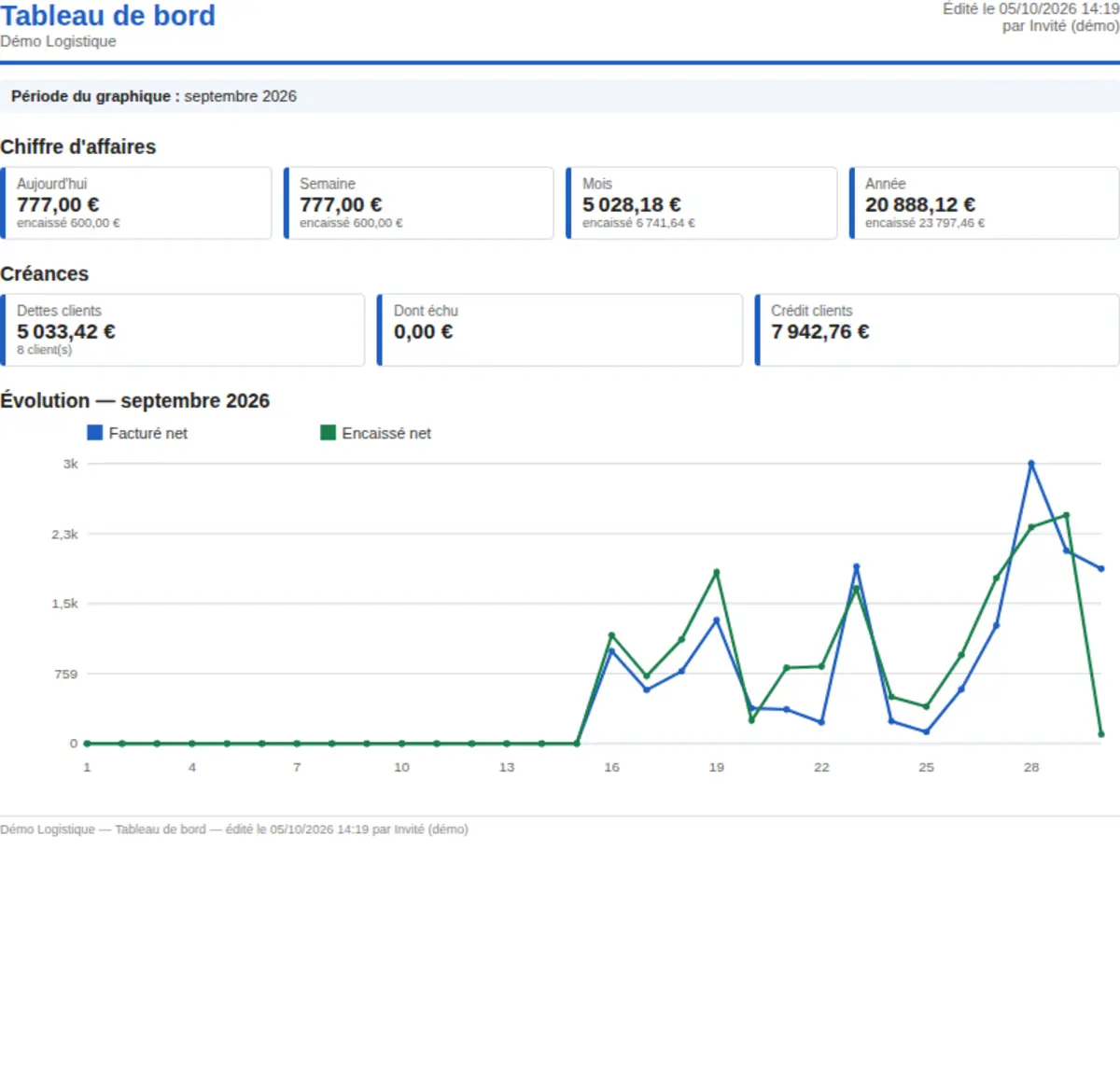
Task: Click the green Encaissé net point at day 19
Action: click(x=717, y=572)
